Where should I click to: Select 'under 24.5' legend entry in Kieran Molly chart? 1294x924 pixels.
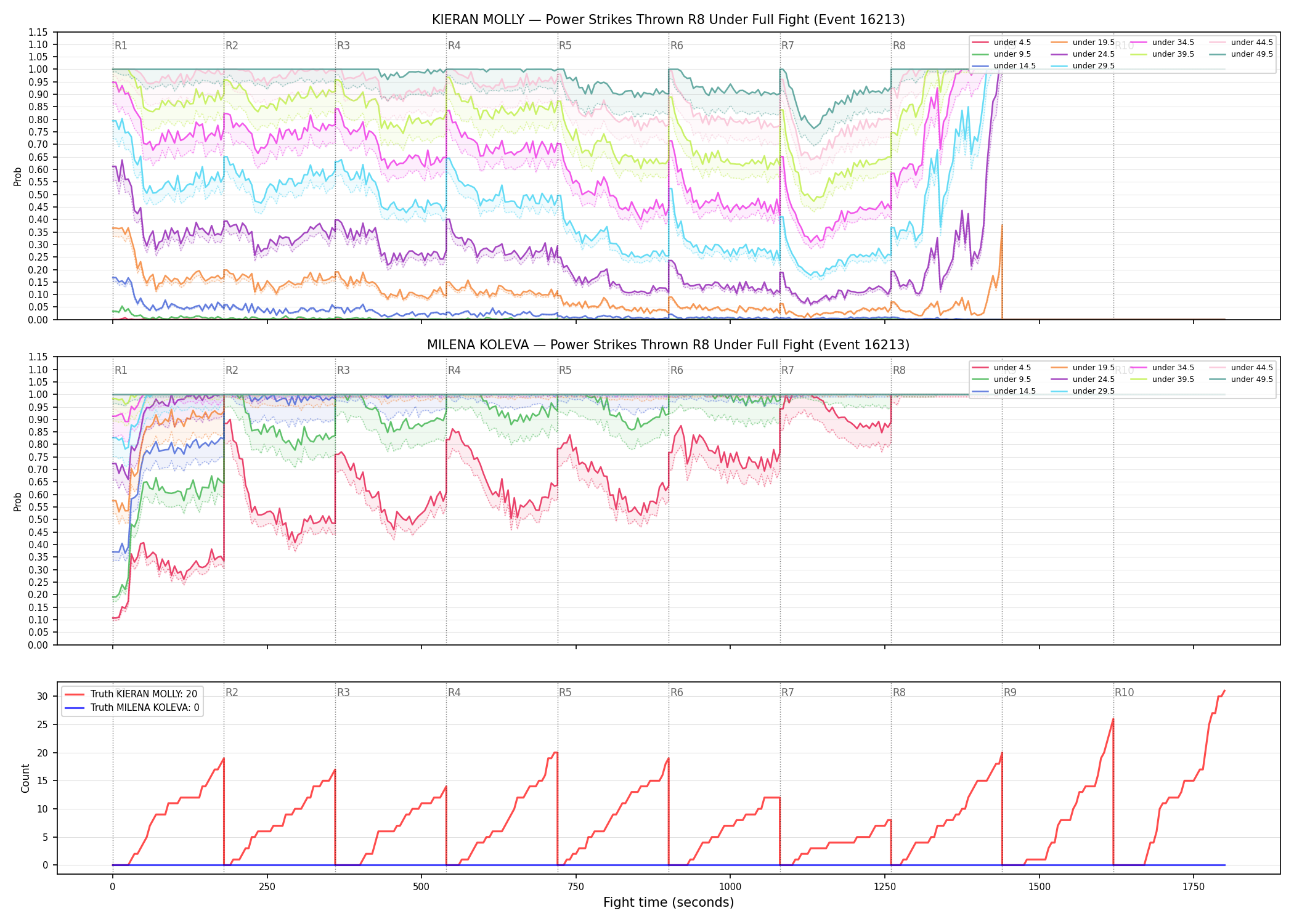1083,54
